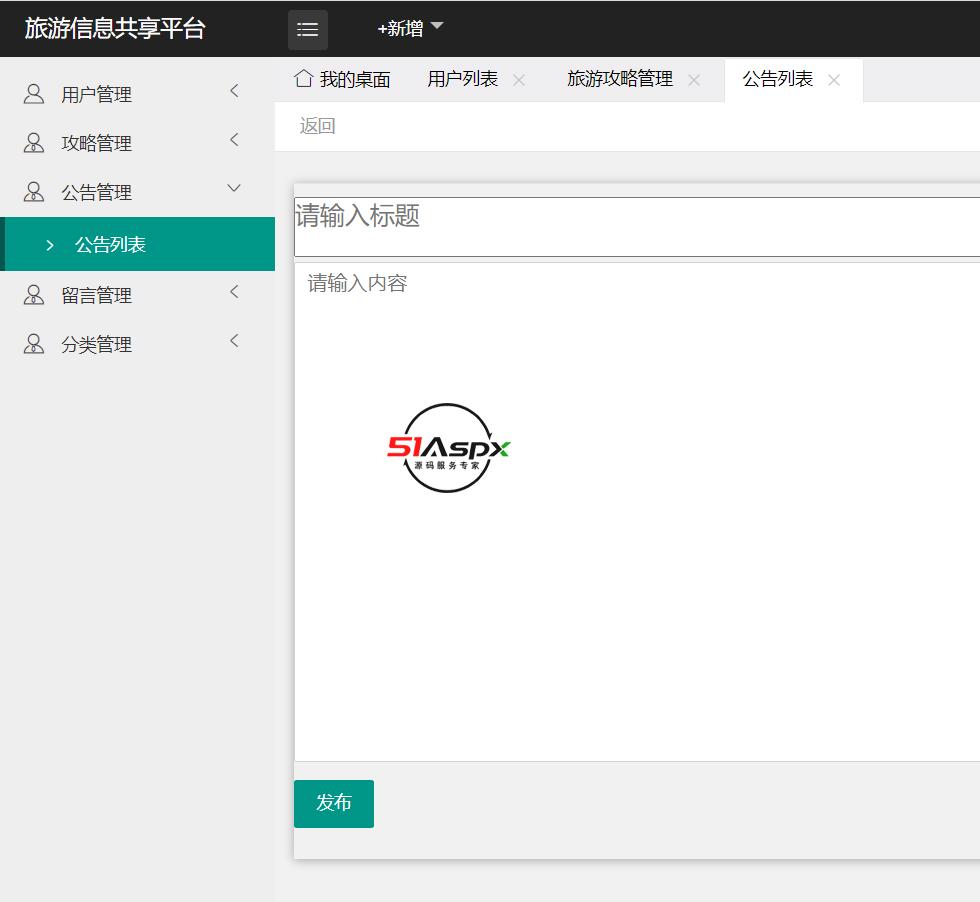The height and width of the screenshot is (902, 980).
Task: Open the +新增 dropdown menu
Action: point(410,29)
